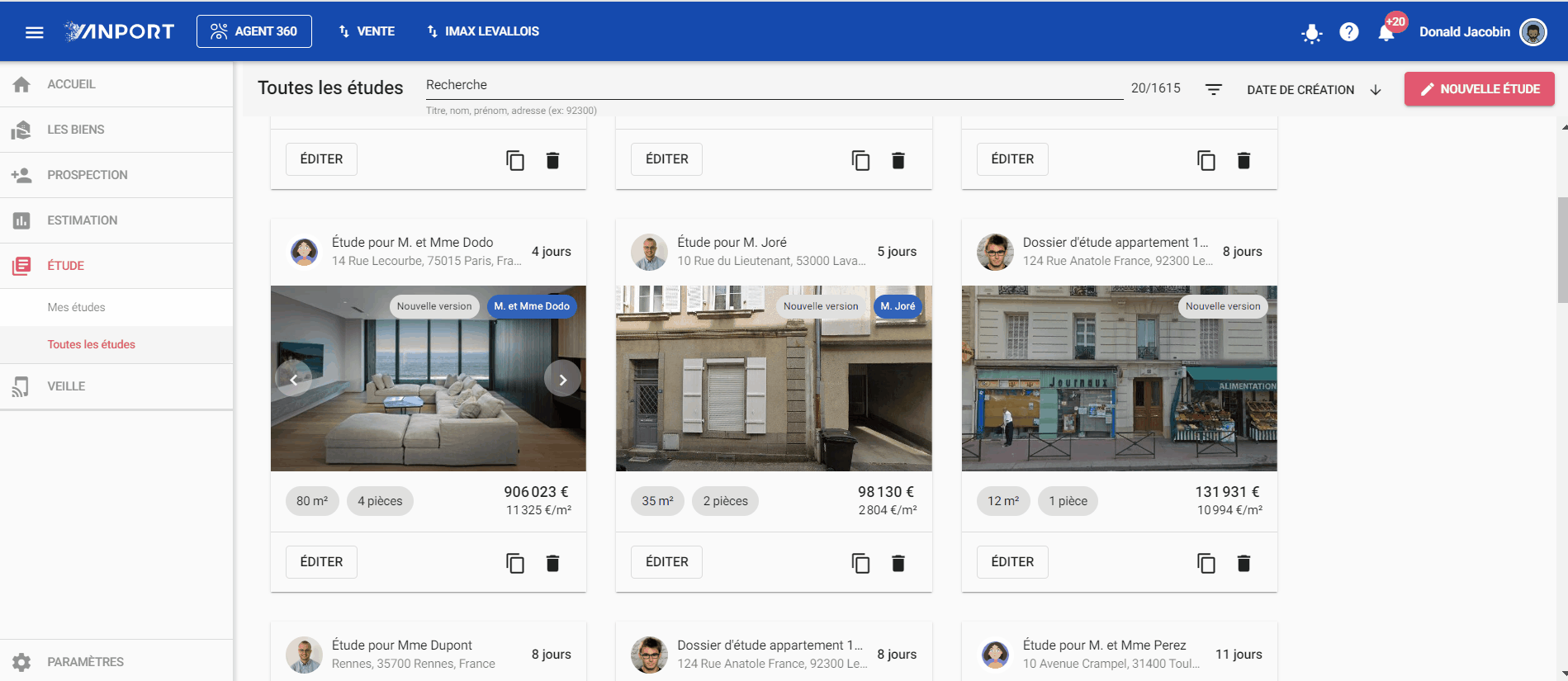The height and width of the screenshot is (681, 1568).
Task: Edit the 131 931 € apartment study
Action: [x=1012, y=562]
